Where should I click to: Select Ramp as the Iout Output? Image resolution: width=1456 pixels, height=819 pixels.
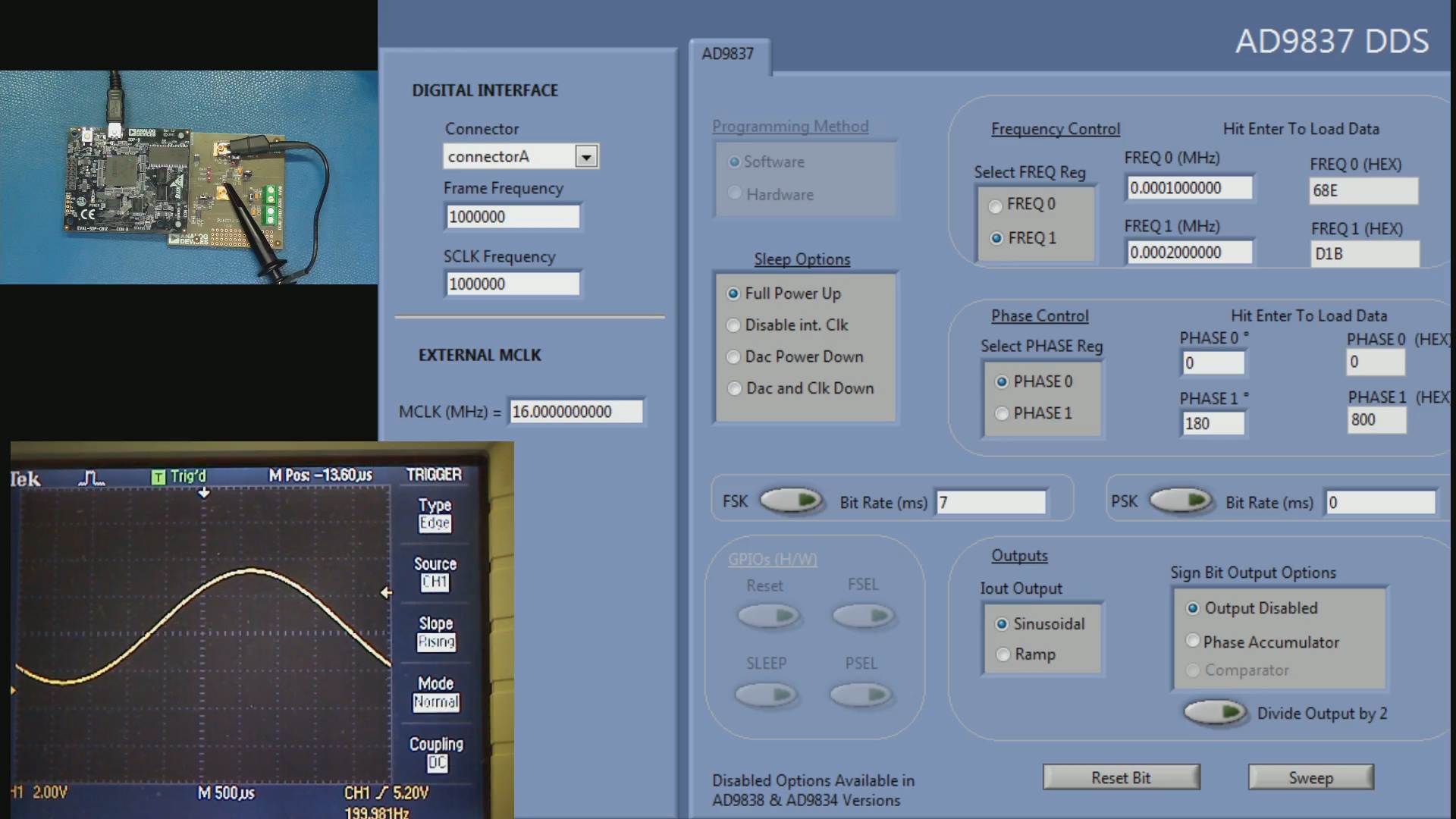[x=1002, y=654]
